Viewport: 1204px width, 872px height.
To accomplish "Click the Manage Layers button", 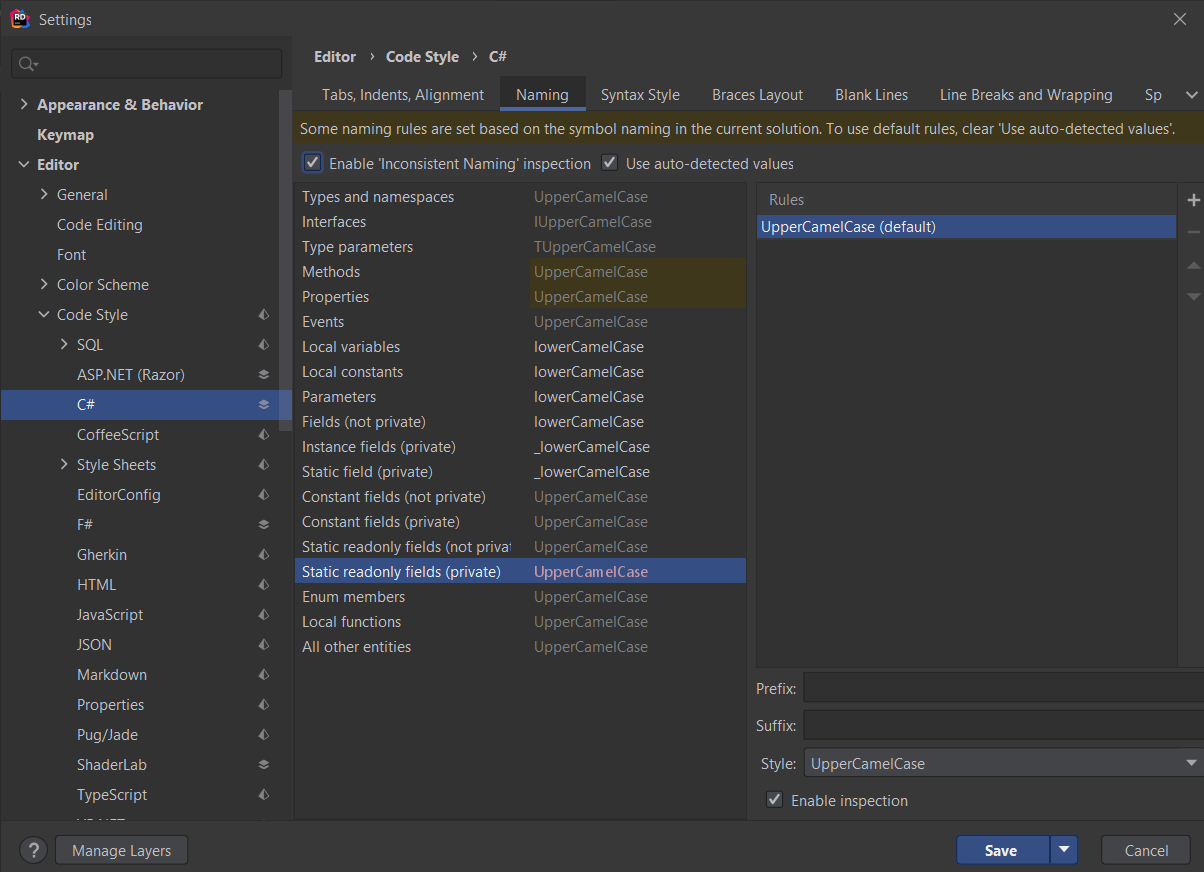I will pos(122,851).
